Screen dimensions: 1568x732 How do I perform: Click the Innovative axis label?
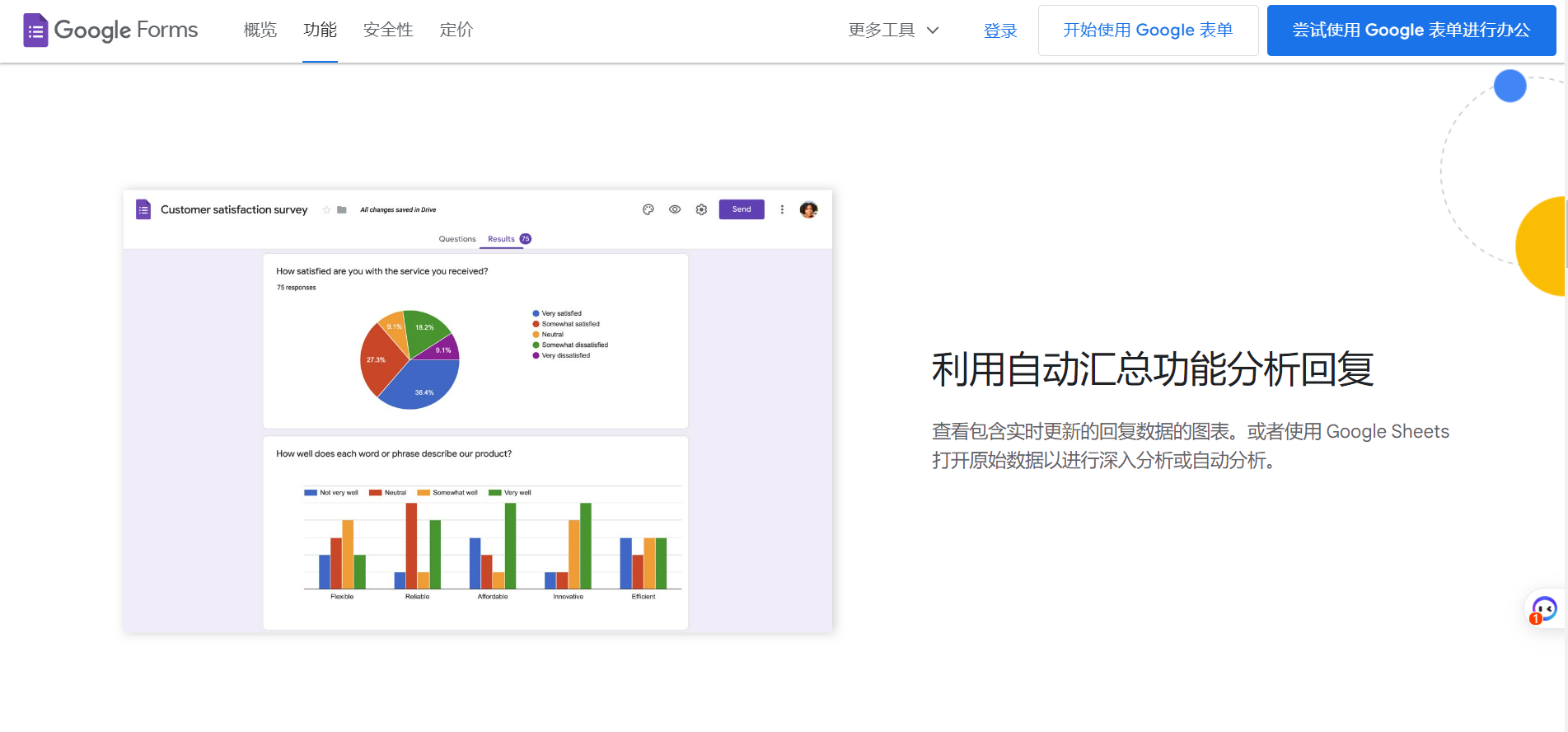coord(568,597)
